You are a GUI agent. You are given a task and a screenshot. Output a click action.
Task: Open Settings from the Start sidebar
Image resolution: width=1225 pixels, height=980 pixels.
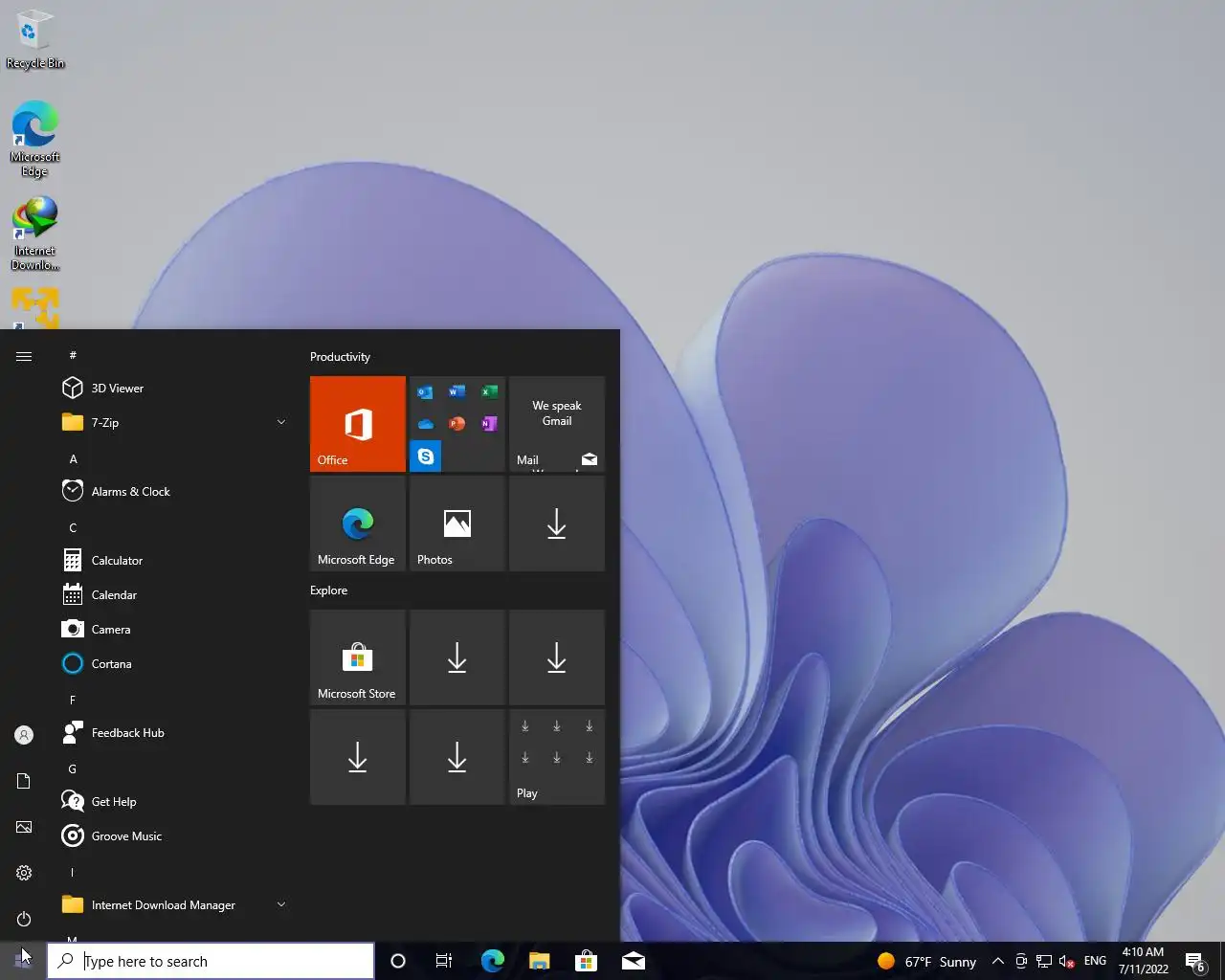tap(24, 873)
